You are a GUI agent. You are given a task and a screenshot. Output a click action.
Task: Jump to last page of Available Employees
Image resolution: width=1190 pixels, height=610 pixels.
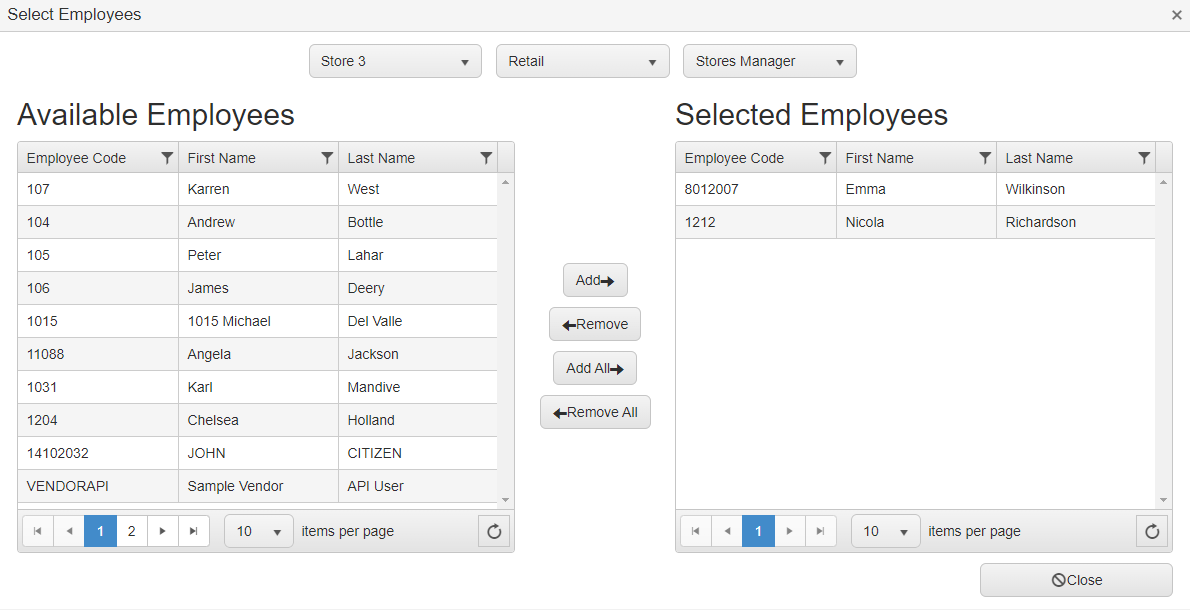194,531
